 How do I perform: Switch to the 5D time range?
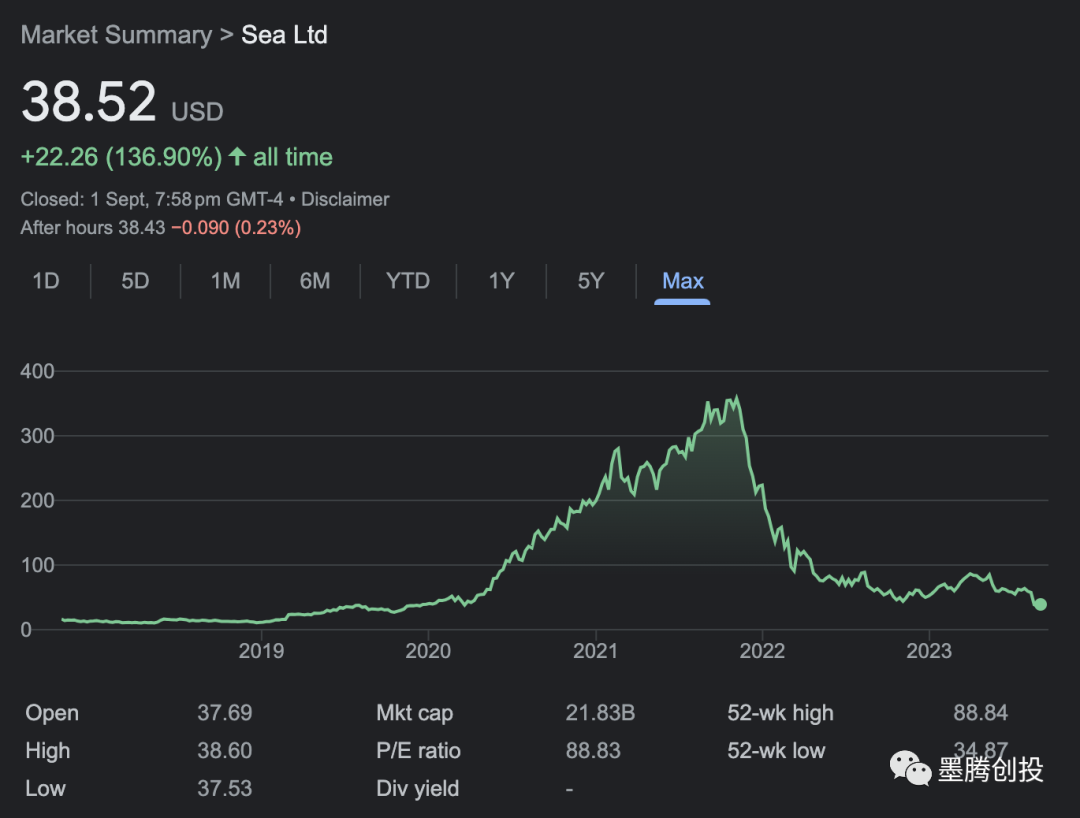click(135, 281)
